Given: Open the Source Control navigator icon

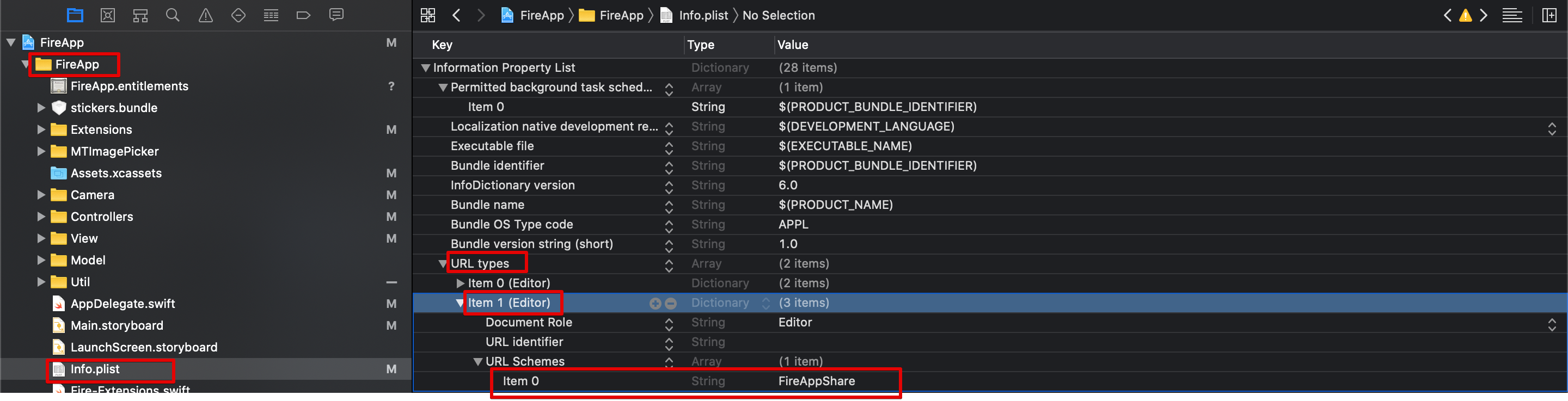Looking at the screenshot, I should tap(108, 15).
